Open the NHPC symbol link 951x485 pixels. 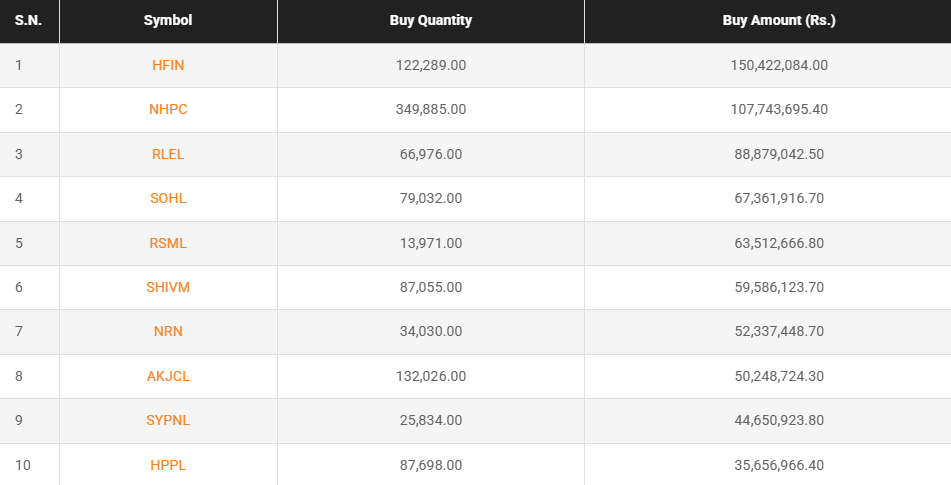(168, 109)
